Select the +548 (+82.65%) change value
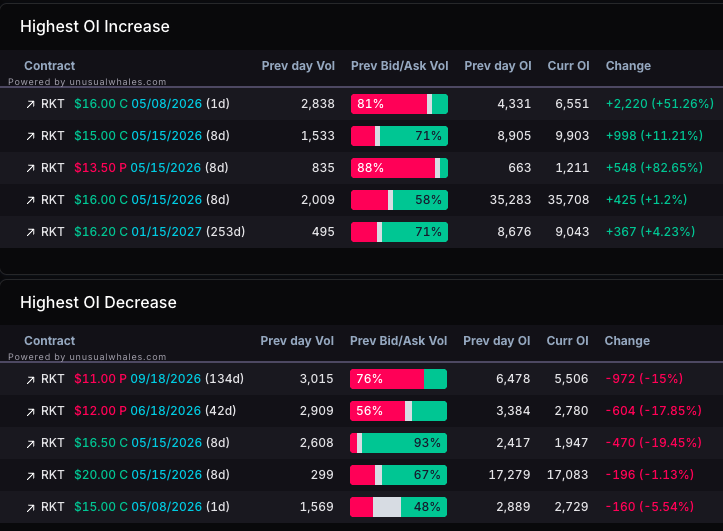This screenshot has width=723, height=531. (654, 168)
